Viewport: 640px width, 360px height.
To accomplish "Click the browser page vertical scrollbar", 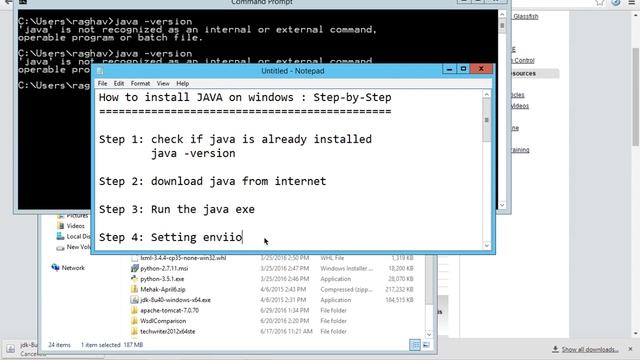I will click(636, 96).
